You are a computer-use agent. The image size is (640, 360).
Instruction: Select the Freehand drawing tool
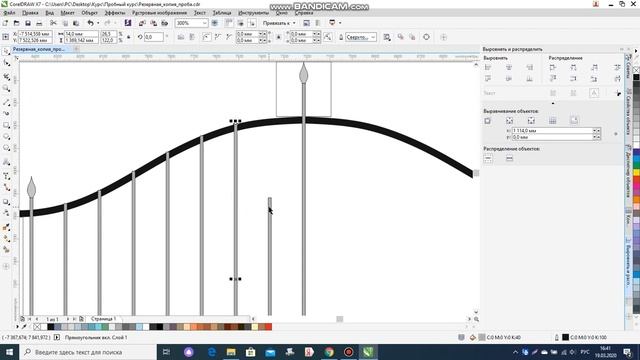click(x=6, y=102)
